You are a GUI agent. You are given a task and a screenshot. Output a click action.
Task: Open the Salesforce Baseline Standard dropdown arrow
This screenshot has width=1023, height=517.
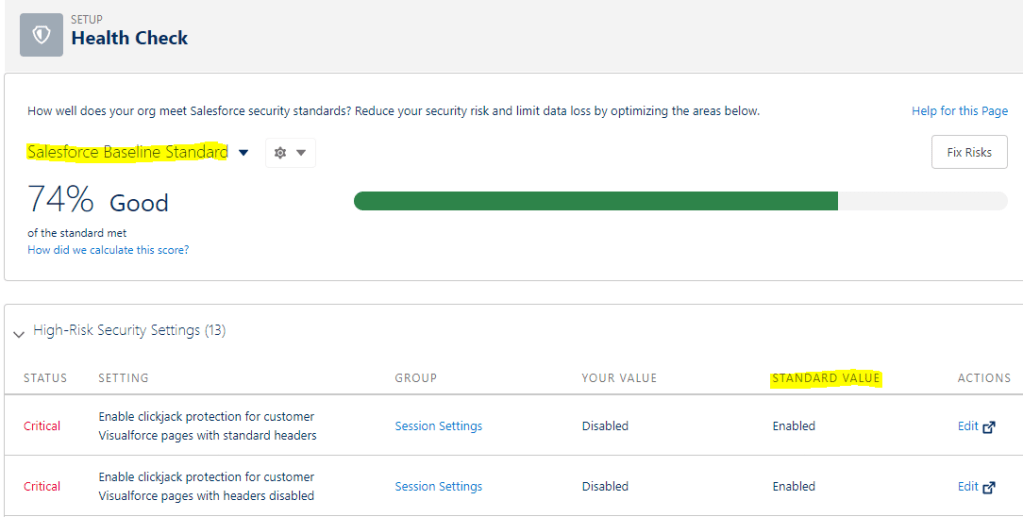pyautogui.click(x=243, y=153)
